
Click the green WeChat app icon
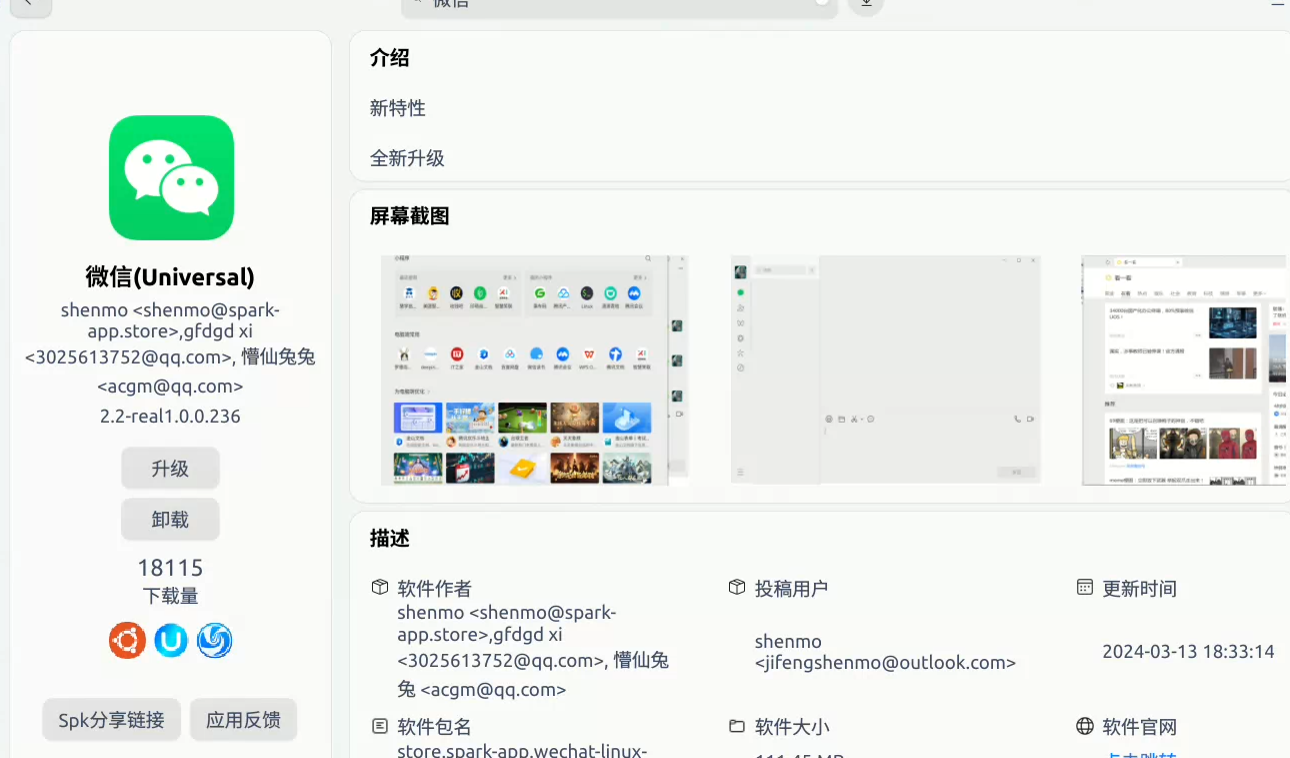click(171, 178)
